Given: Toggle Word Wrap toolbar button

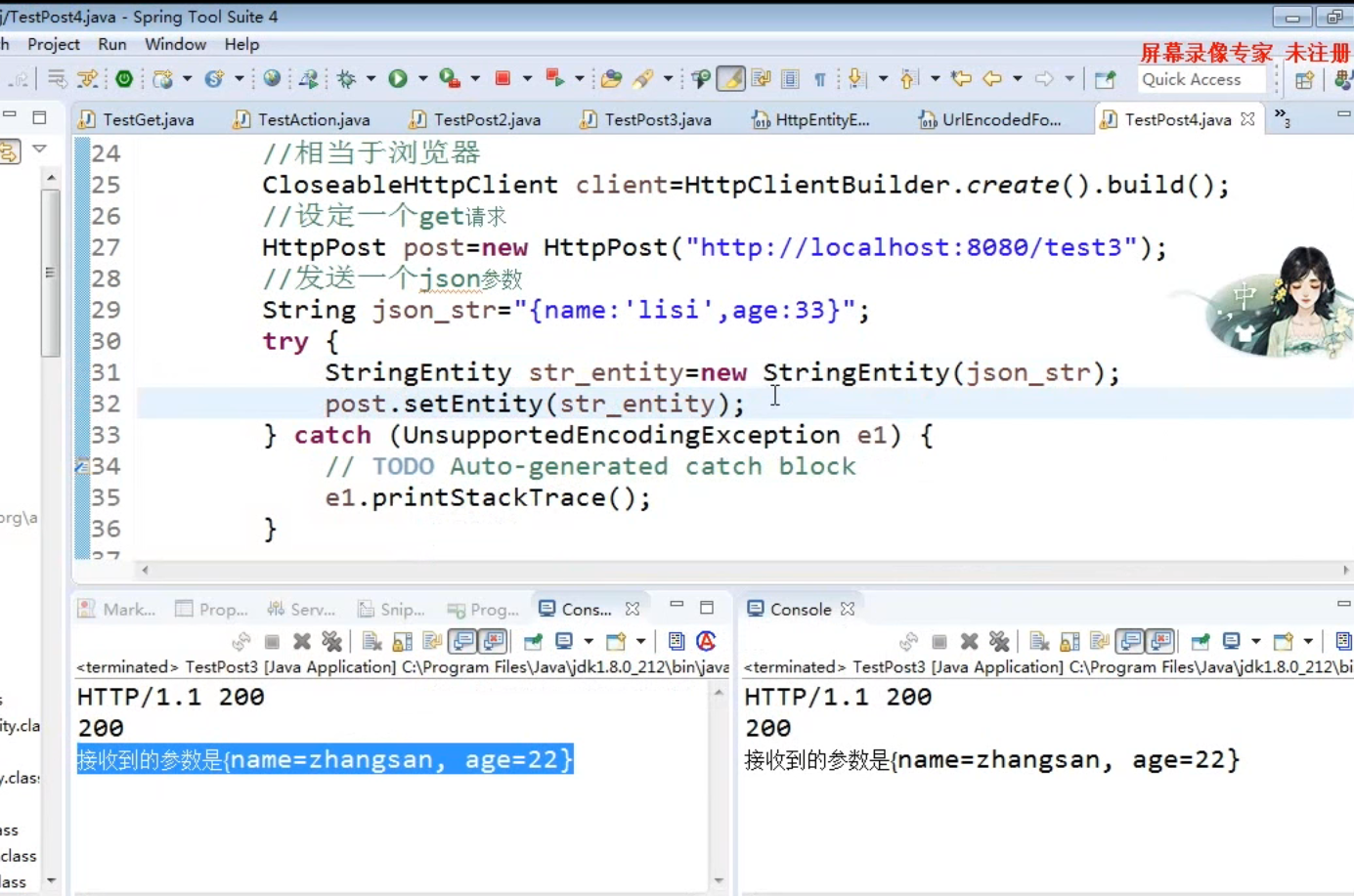Looking at the screenshot, I should pyautogui.click(x=761, y=79).
